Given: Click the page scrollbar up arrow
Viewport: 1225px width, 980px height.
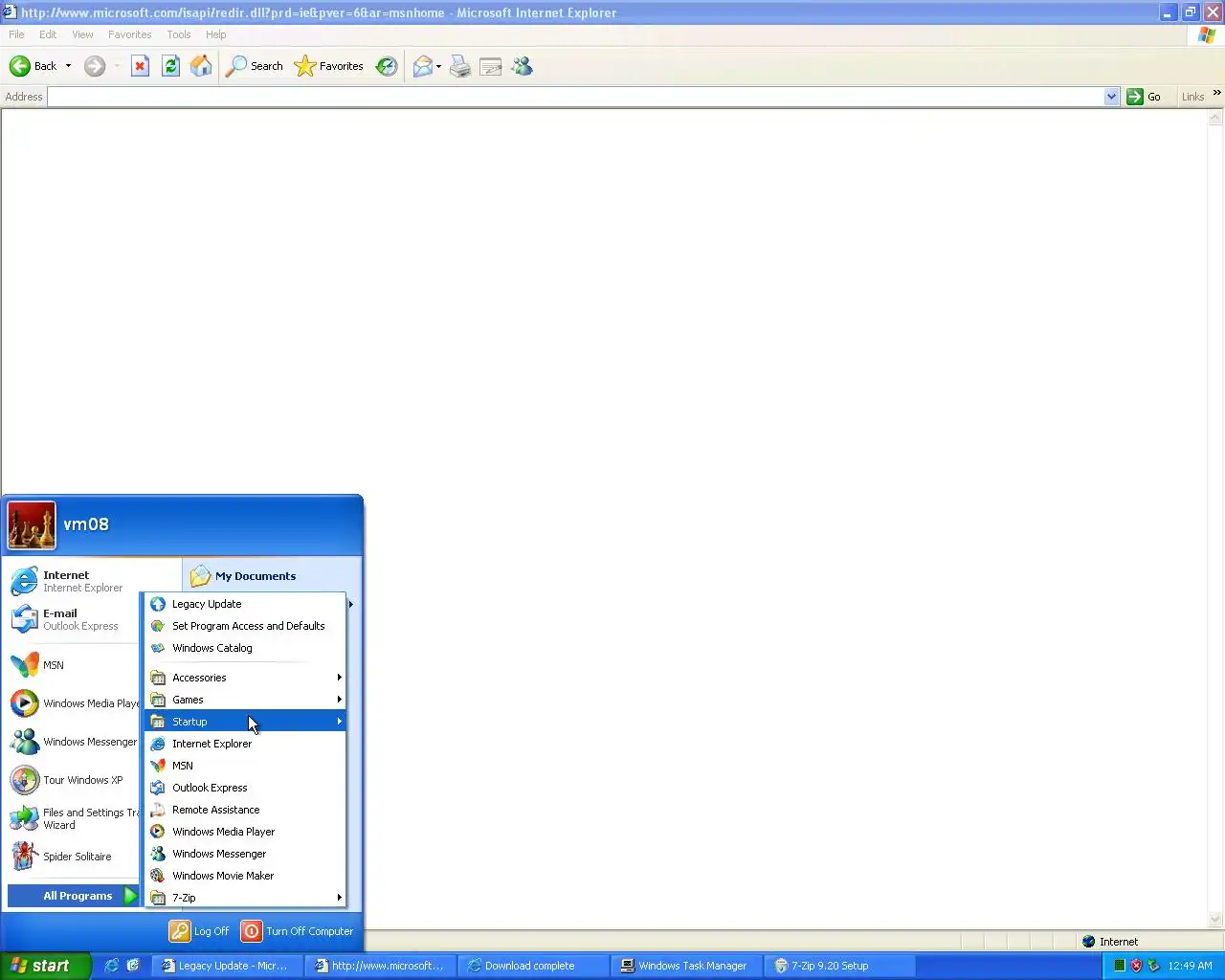Looking at the screenshot, I should [x=1215, y=119].
